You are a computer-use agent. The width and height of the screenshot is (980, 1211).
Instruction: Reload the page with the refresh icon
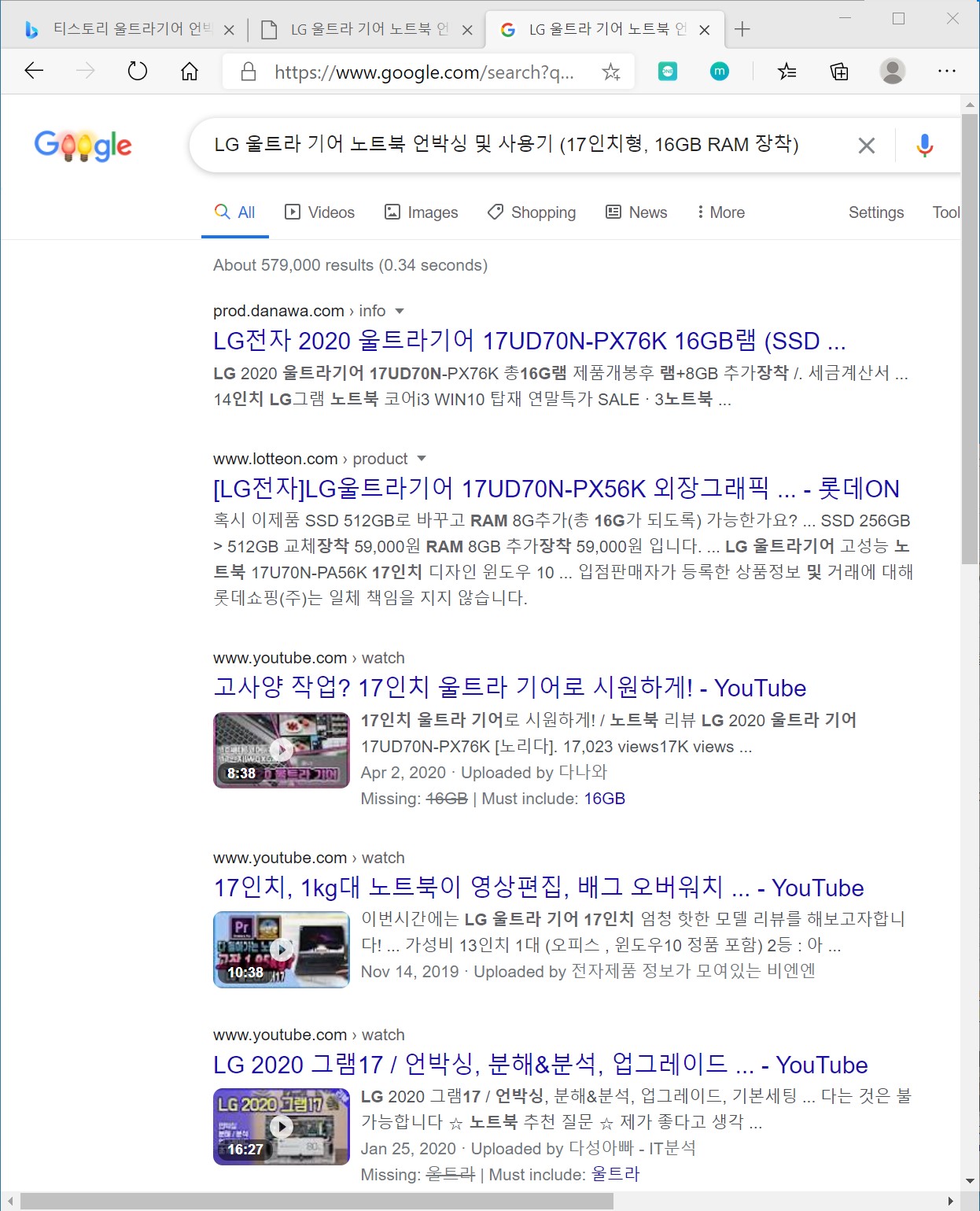[x=138, y=72]
